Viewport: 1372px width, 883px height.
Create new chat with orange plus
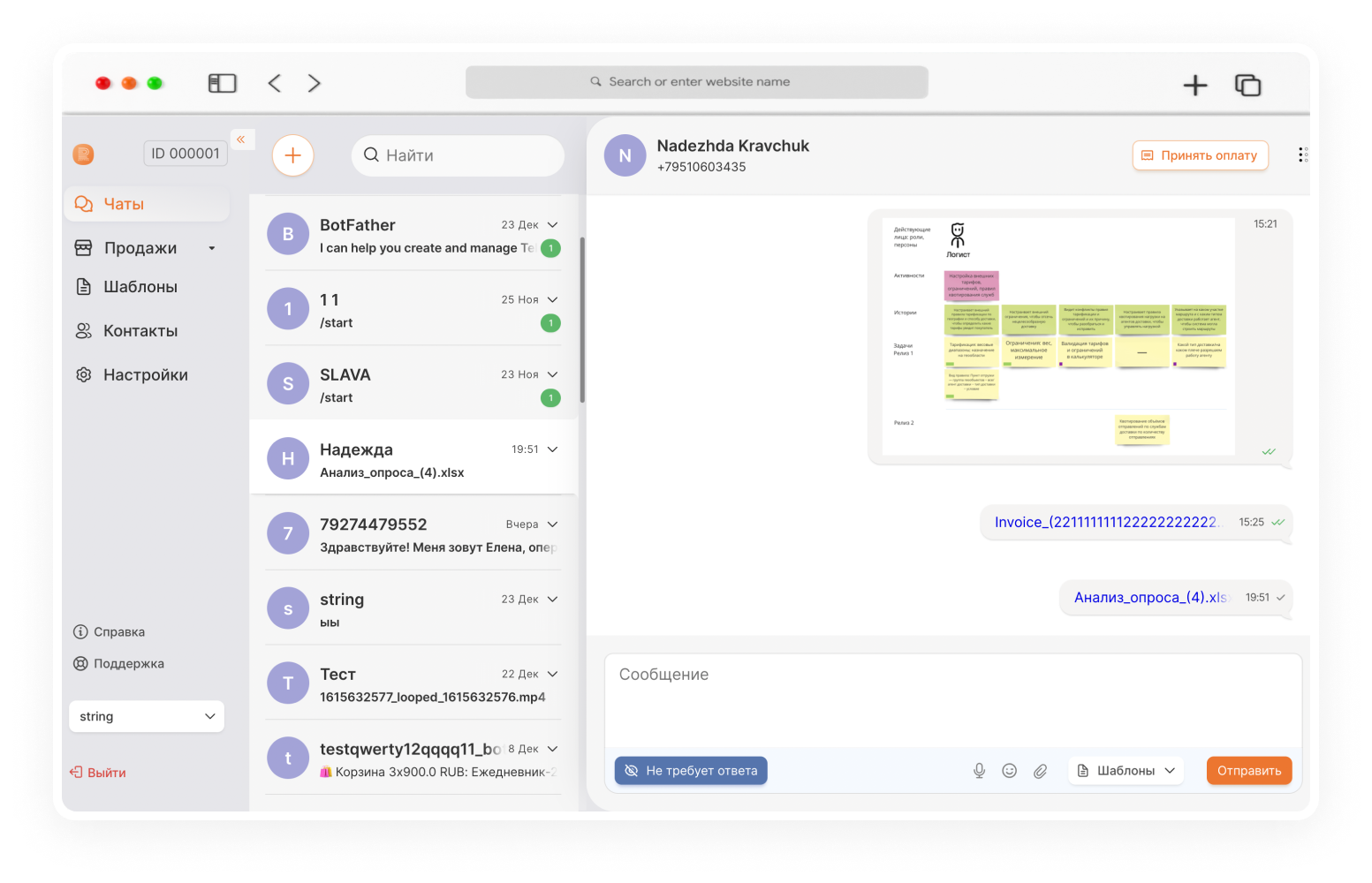292,155
